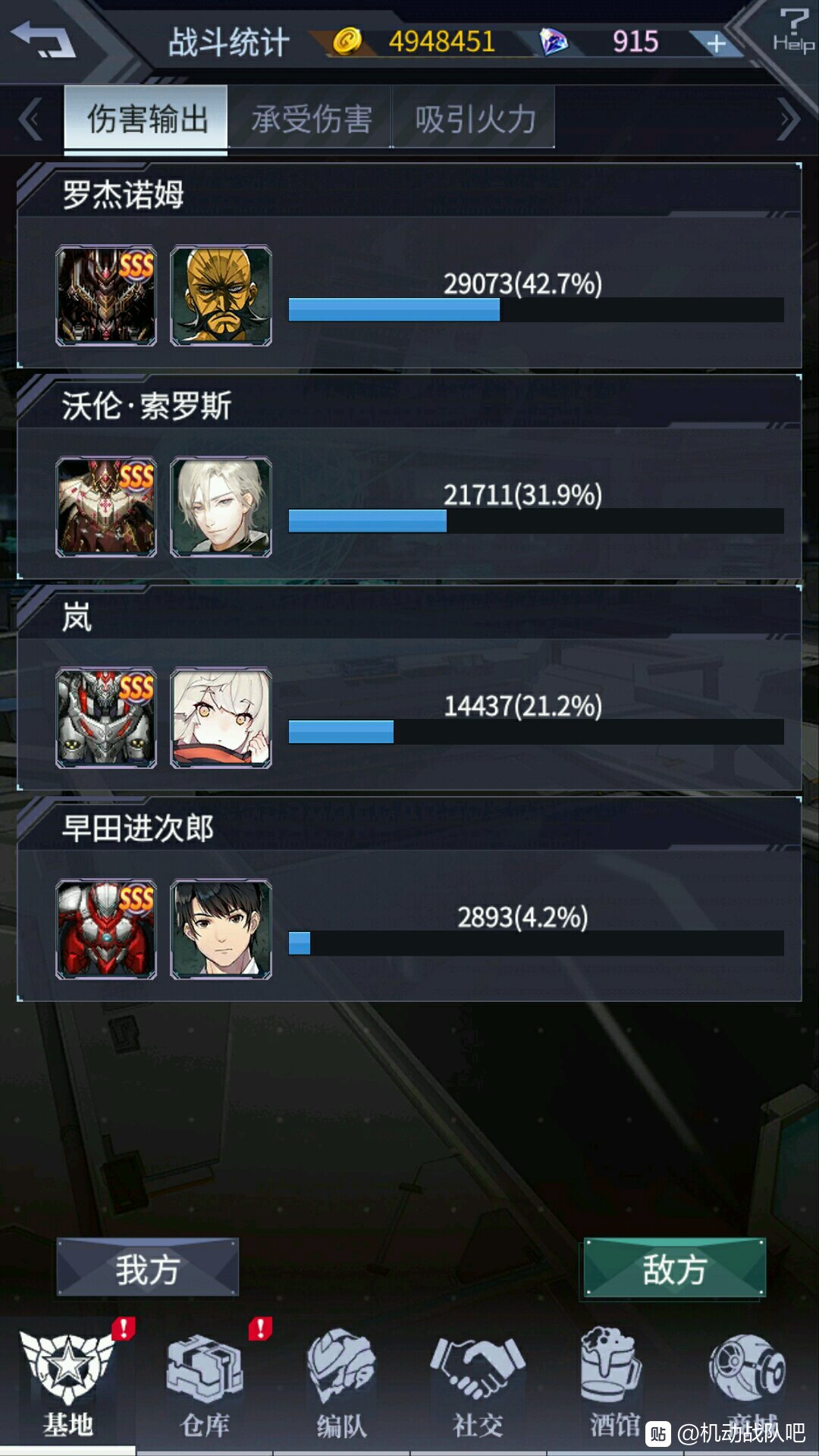Select the 伤害输出 tab
This screenshot has height=1456, width=819.
coord(146,118)
